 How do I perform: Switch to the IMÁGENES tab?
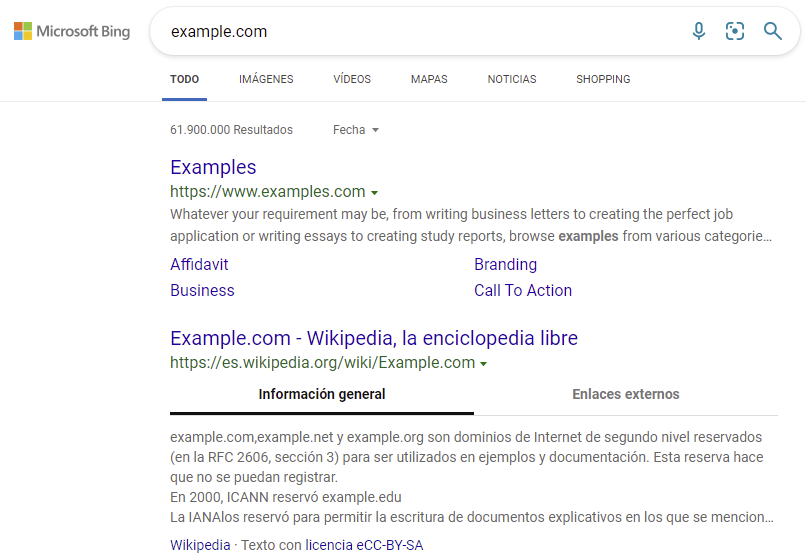tap(266, 79)
